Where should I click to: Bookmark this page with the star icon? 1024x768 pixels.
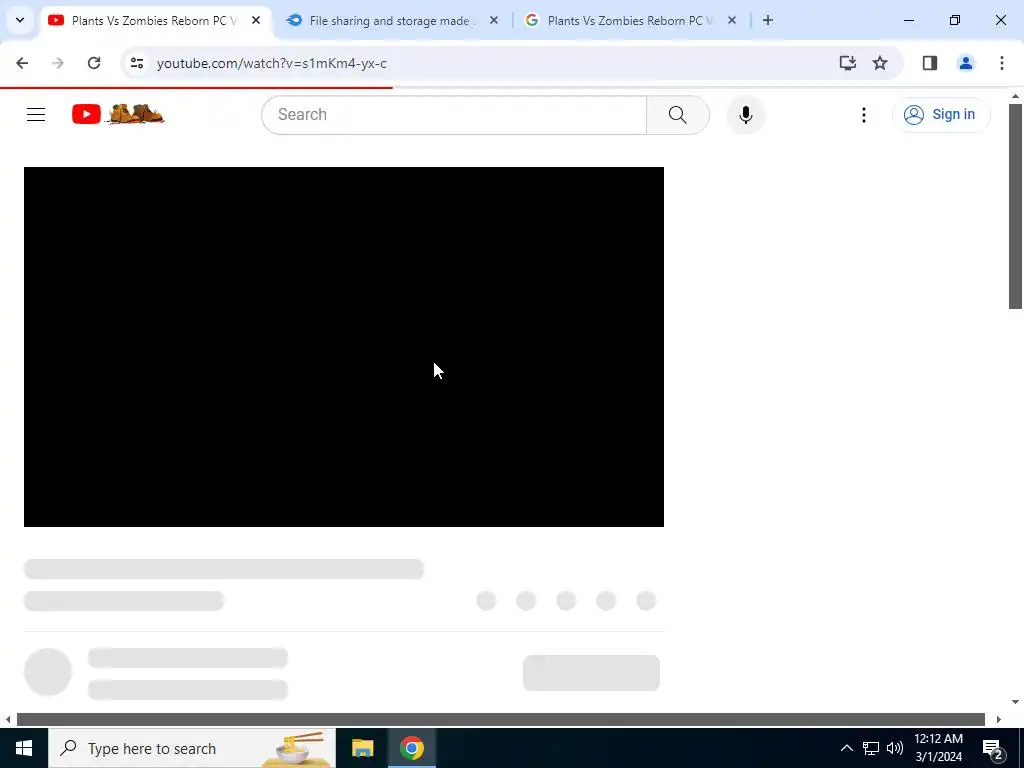[x=880, y=63]
